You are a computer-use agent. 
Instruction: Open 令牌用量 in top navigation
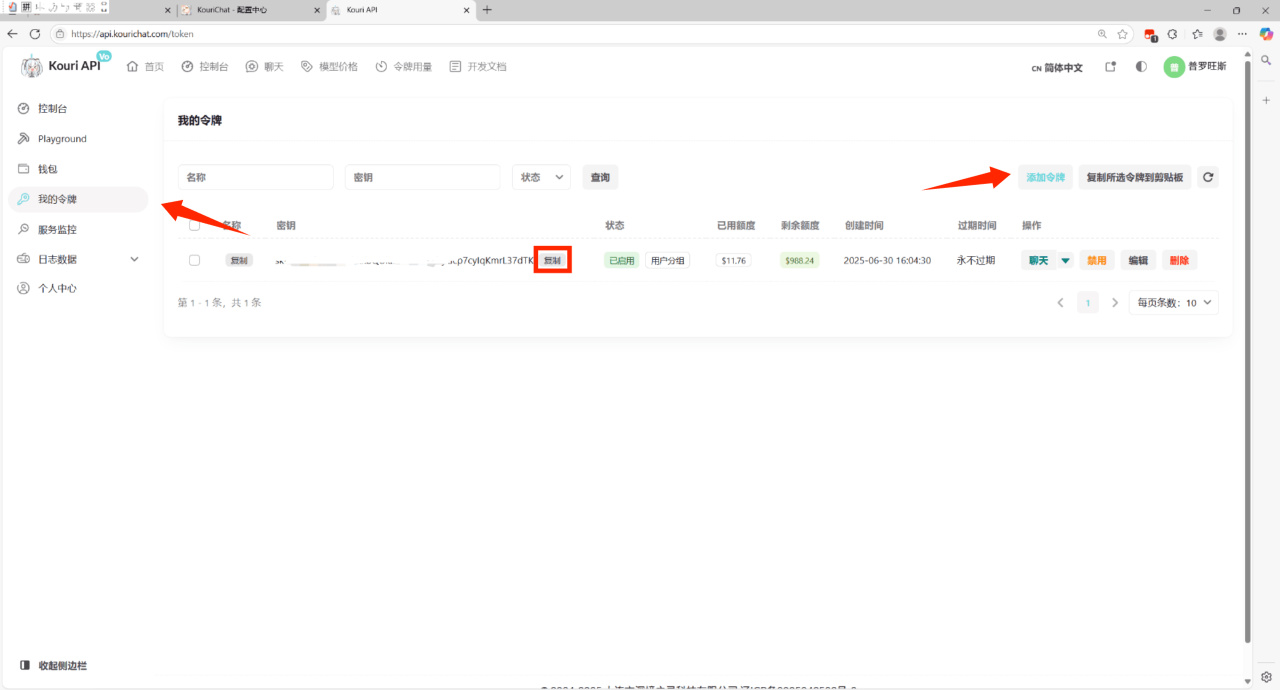[404, 67]
